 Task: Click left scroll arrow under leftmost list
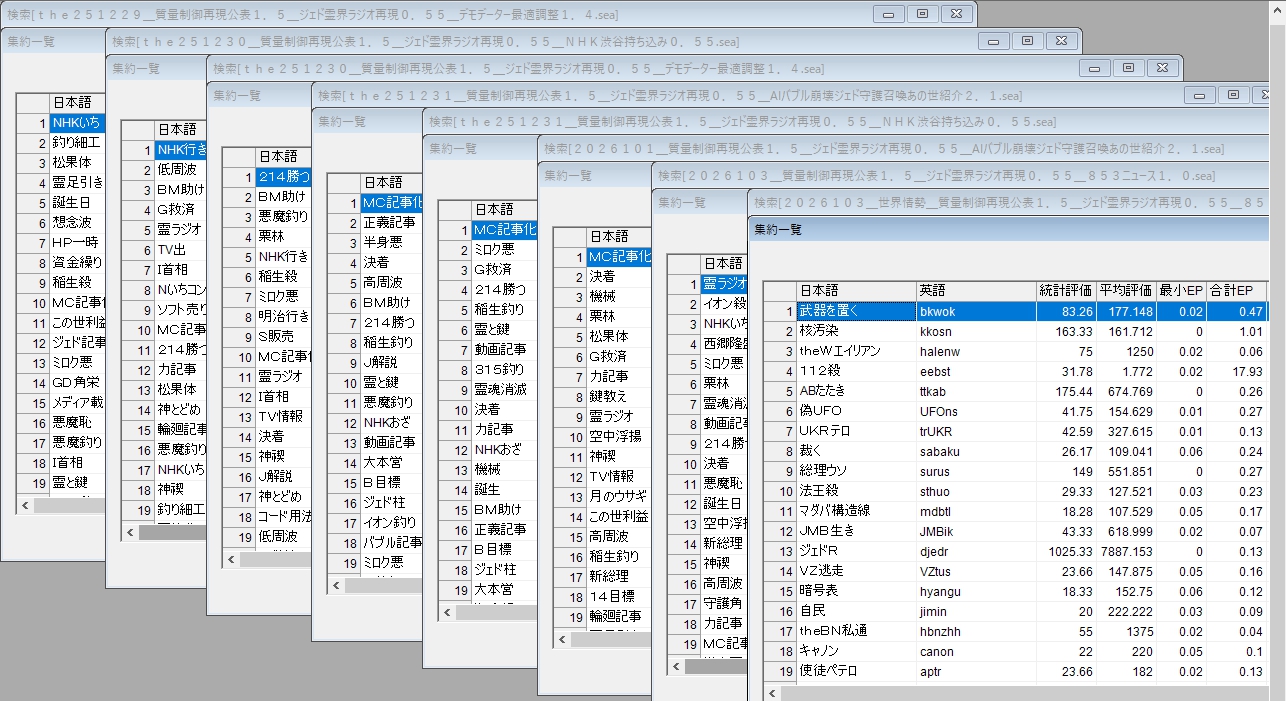pyautogui.click(x=25, y=506)
